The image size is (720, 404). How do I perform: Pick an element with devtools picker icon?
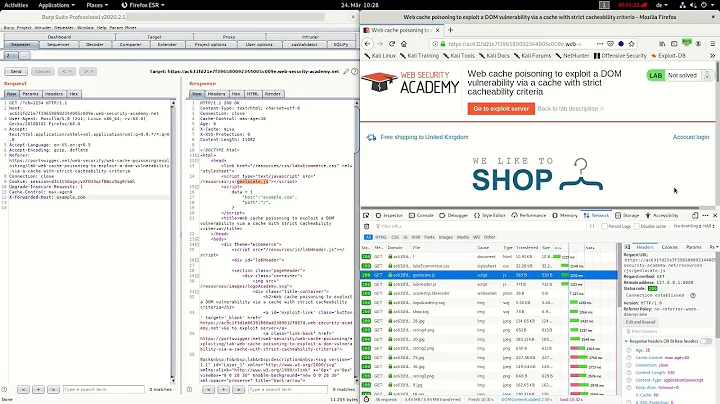pos(366,215)
